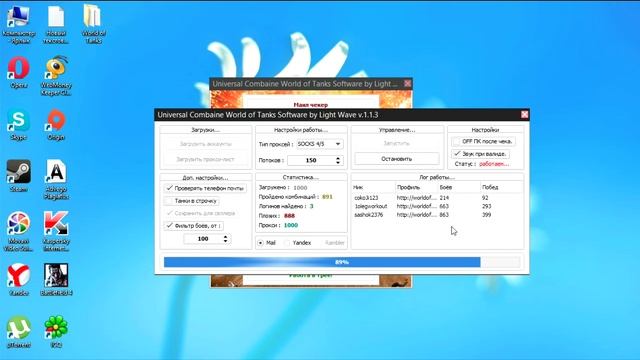Launch Steam from the desktop
Screen dimensions: 640x360
click(18, 176)
